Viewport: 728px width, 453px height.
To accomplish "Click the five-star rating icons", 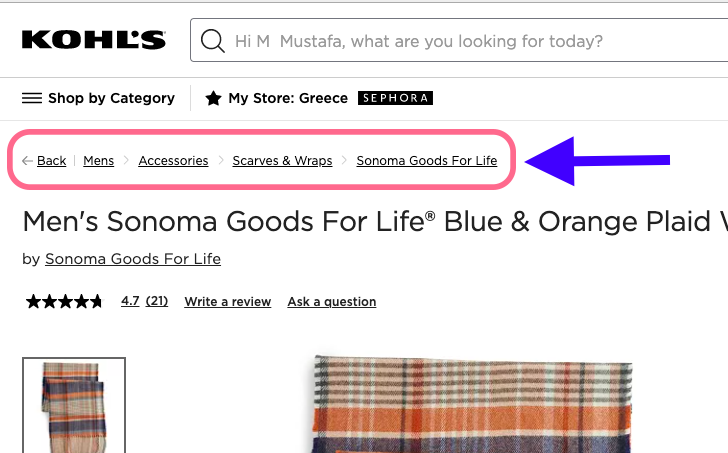I will 64,301.
